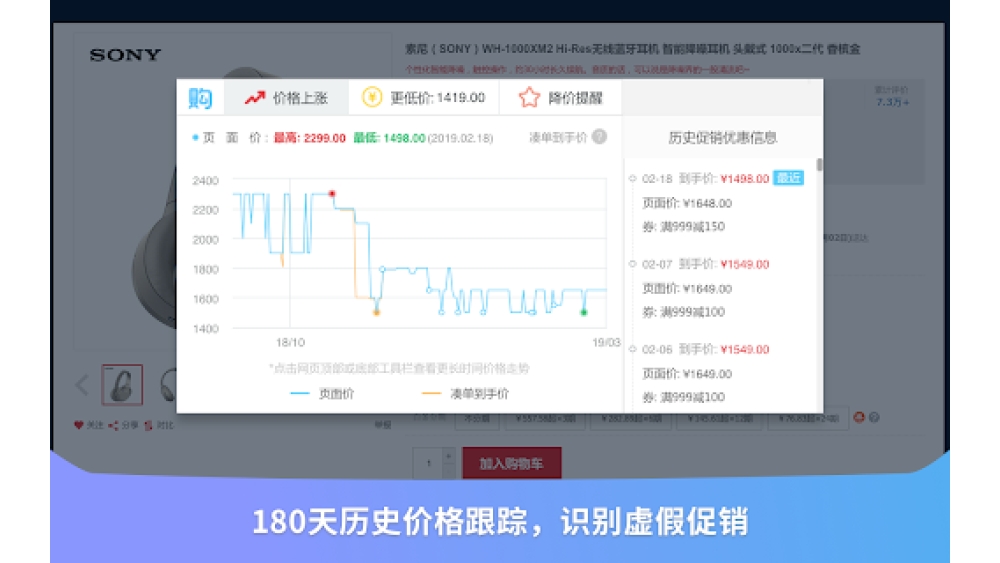Click the blue 最近 badge
The width and height of the screenshot is (1000, 563).
pos(788,178)
